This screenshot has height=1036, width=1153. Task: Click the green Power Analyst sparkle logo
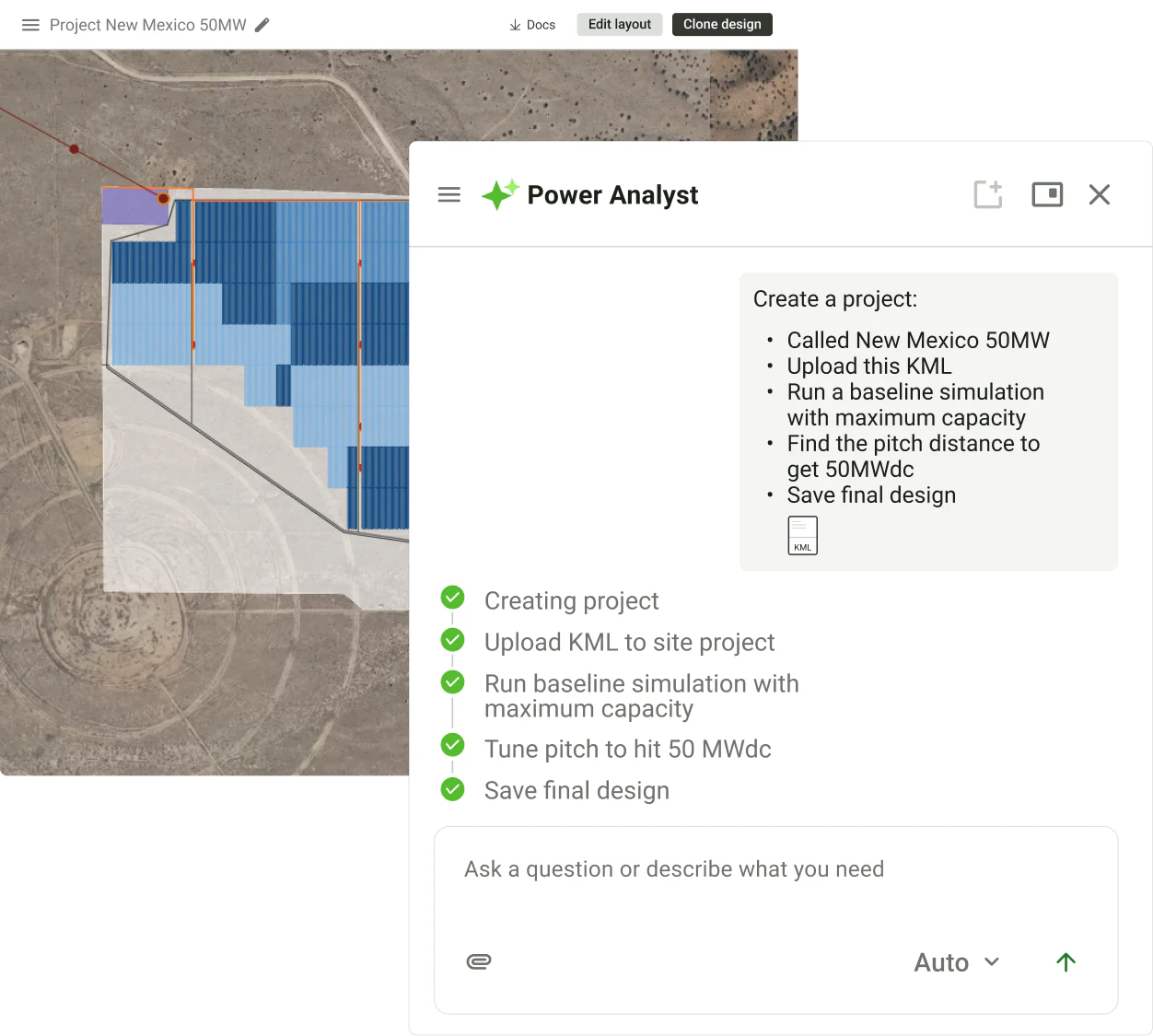click(500, 194)
